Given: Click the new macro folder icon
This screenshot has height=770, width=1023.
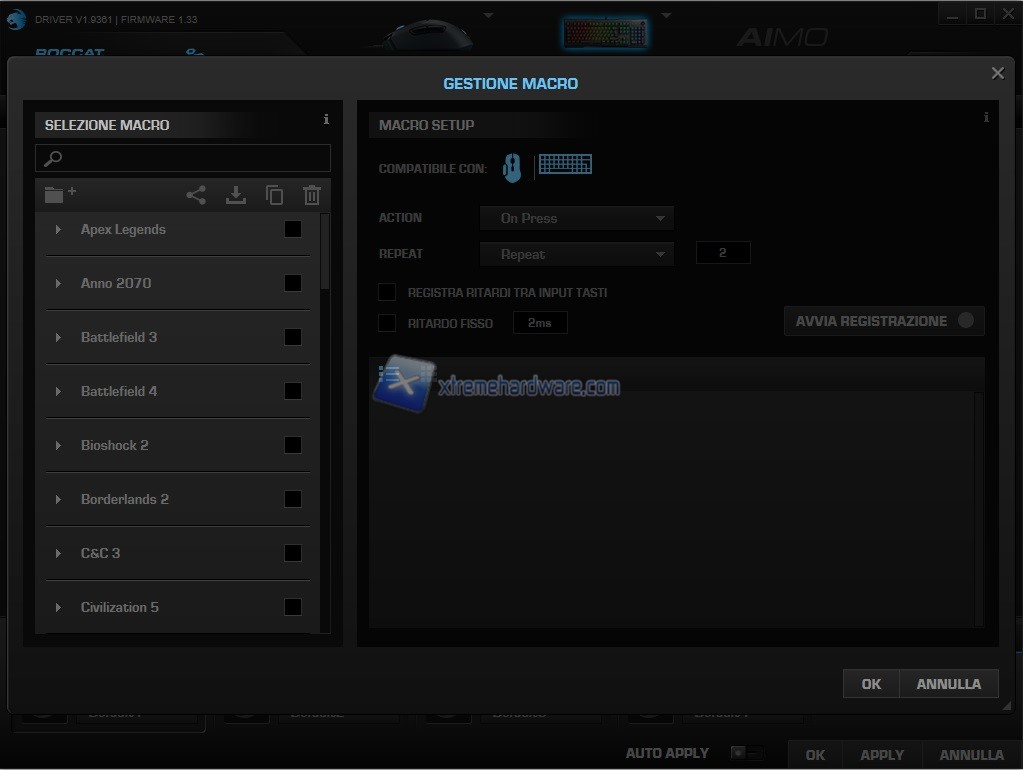Looking at the screenshot, I should click(59, 195).
